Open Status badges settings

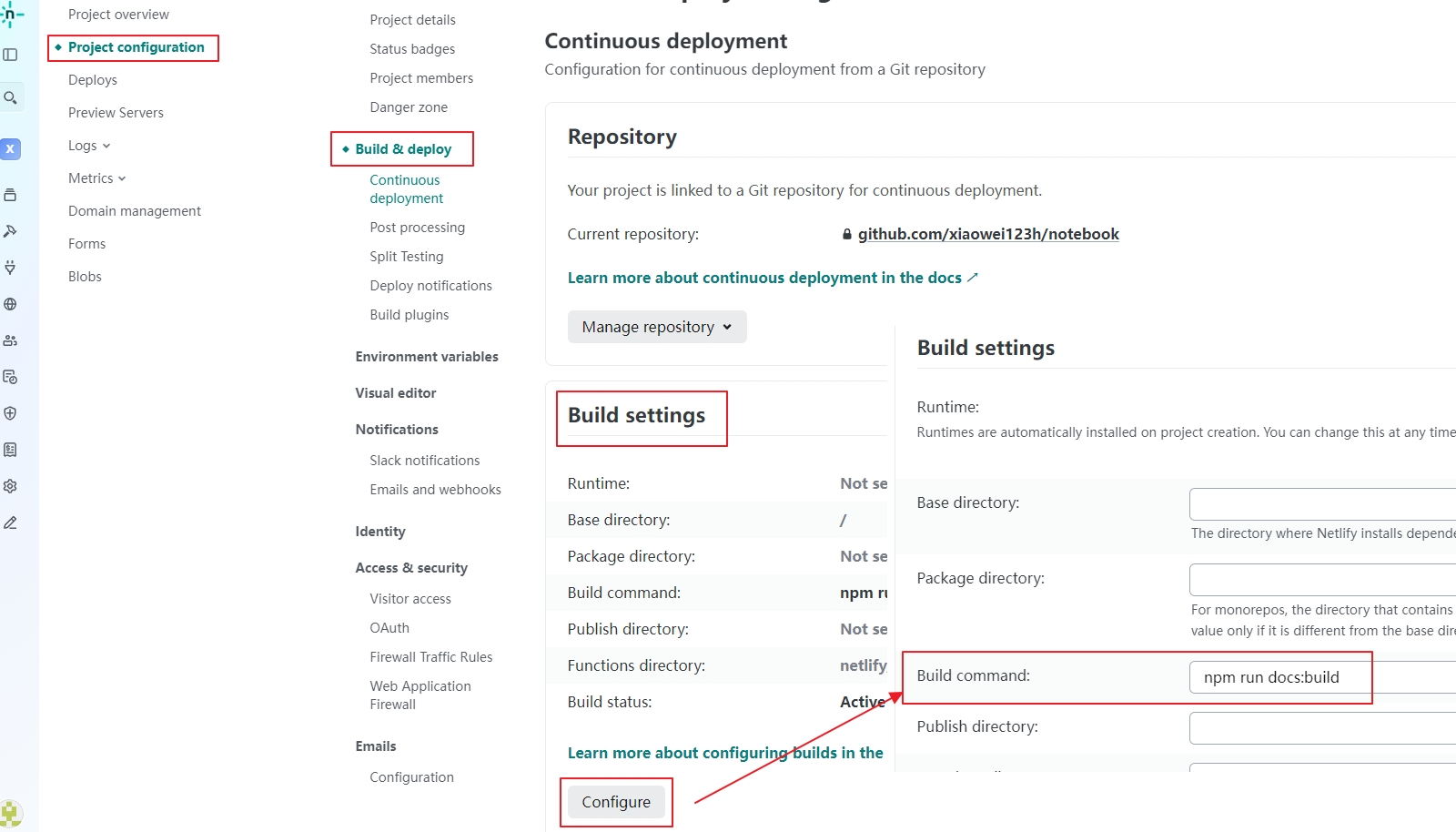pos(412,49)
